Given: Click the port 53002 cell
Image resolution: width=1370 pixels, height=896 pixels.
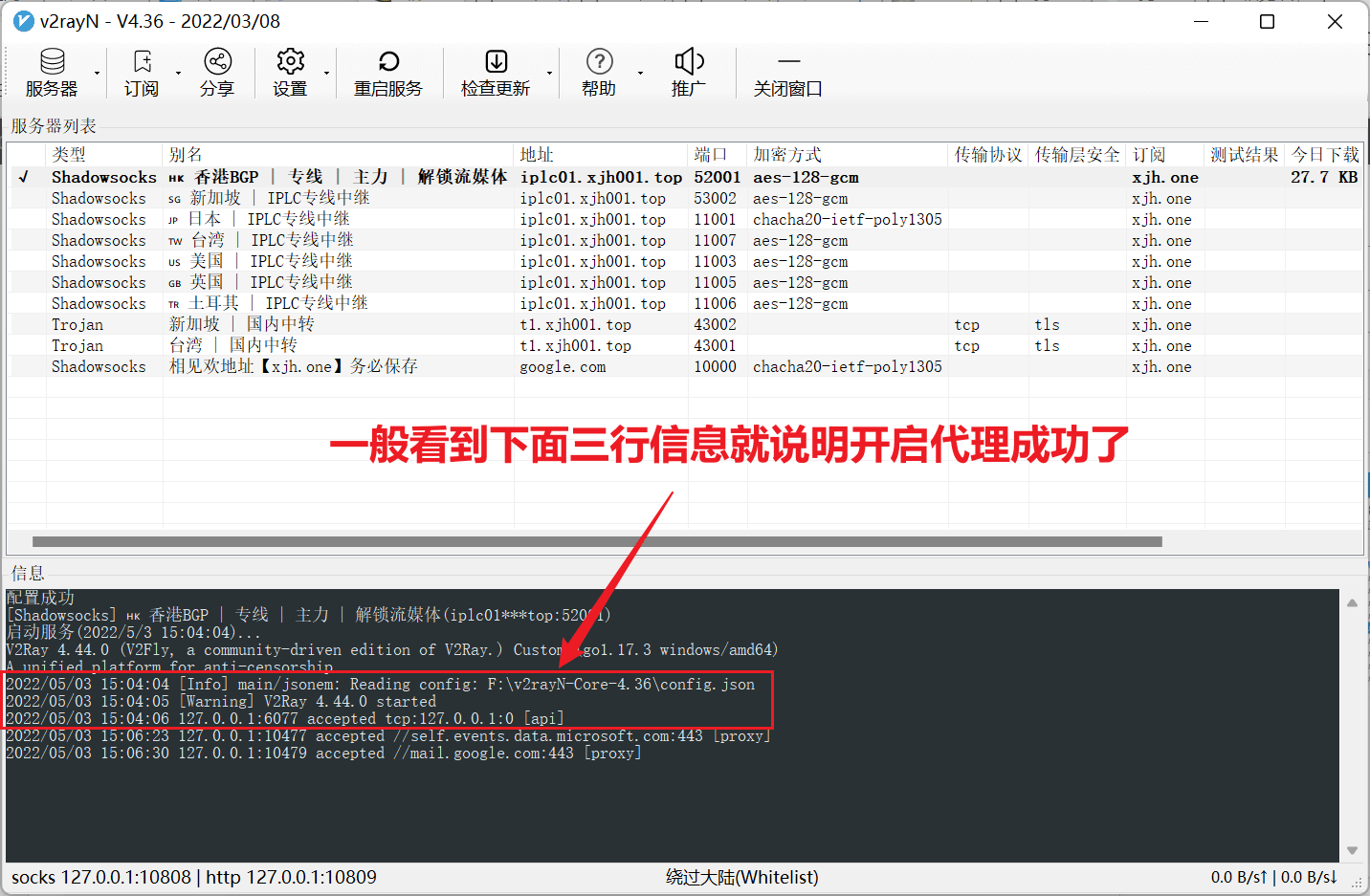Looking at the screenshot, I should pyautogui.click(x=716, y=198).
